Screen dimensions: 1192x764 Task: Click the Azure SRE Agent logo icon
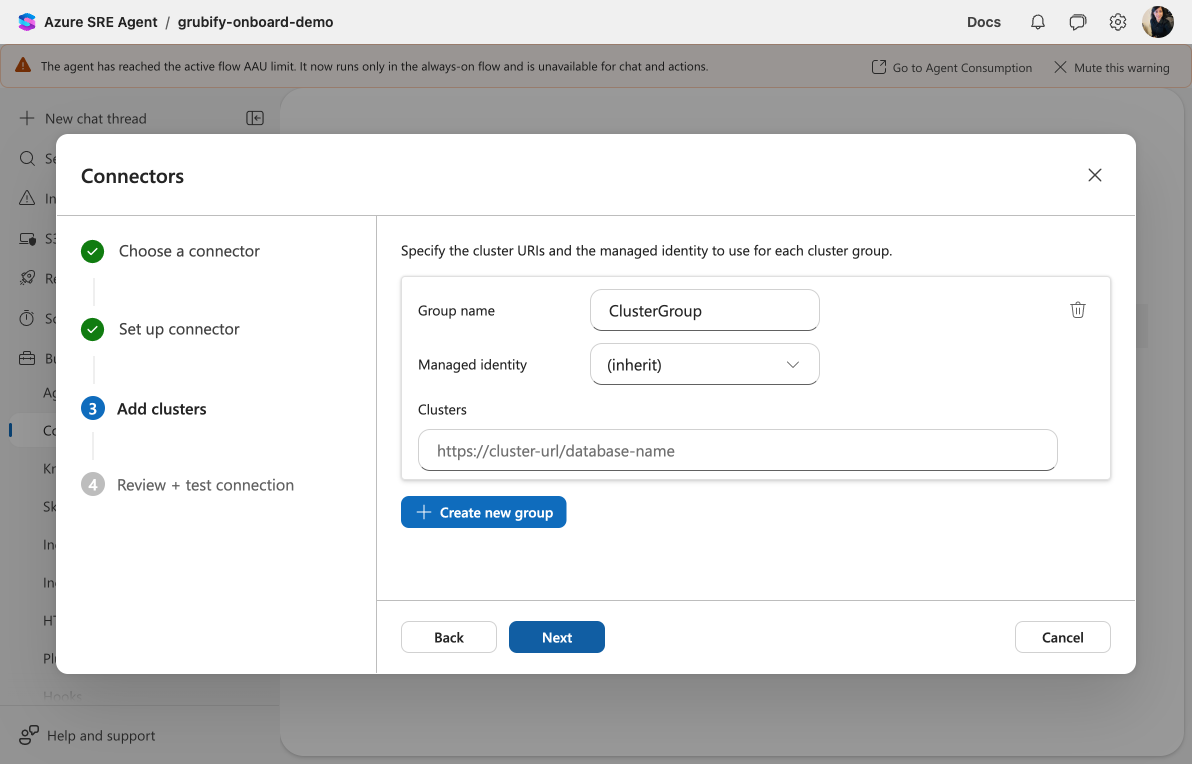coord(27,22)
